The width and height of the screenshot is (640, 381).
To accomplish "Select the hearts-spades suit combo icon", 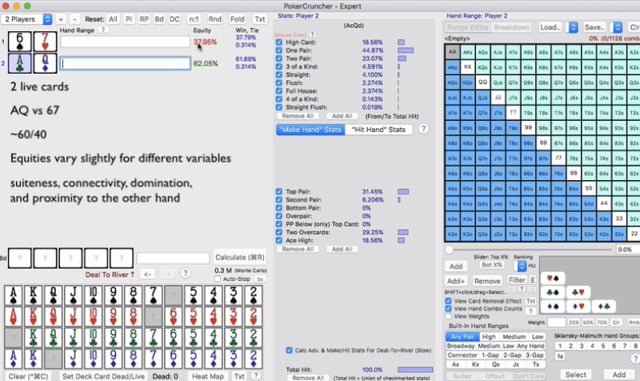I will point(553,279).
